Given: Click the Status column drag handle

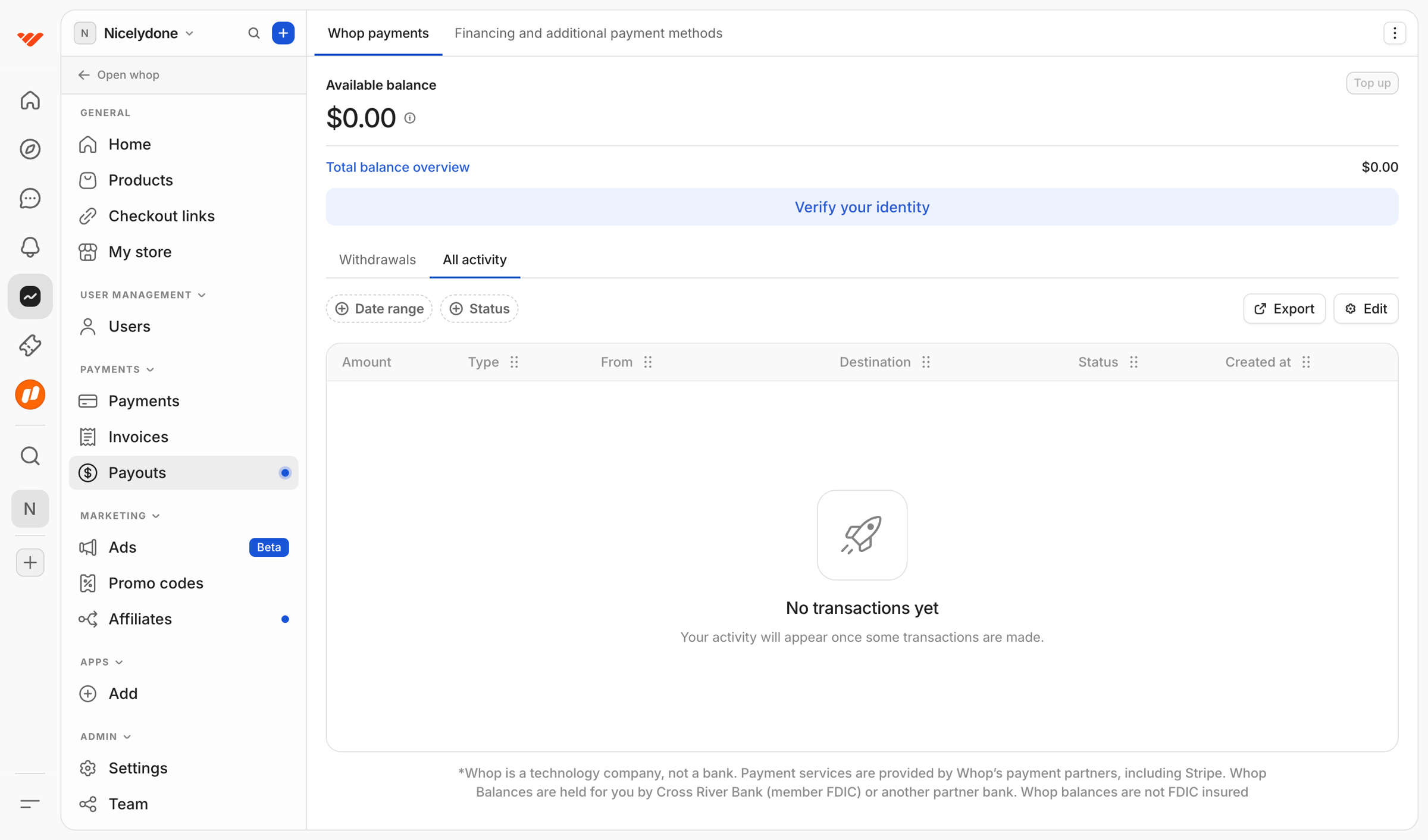Looking at the screenshot, I should 1134,362.
